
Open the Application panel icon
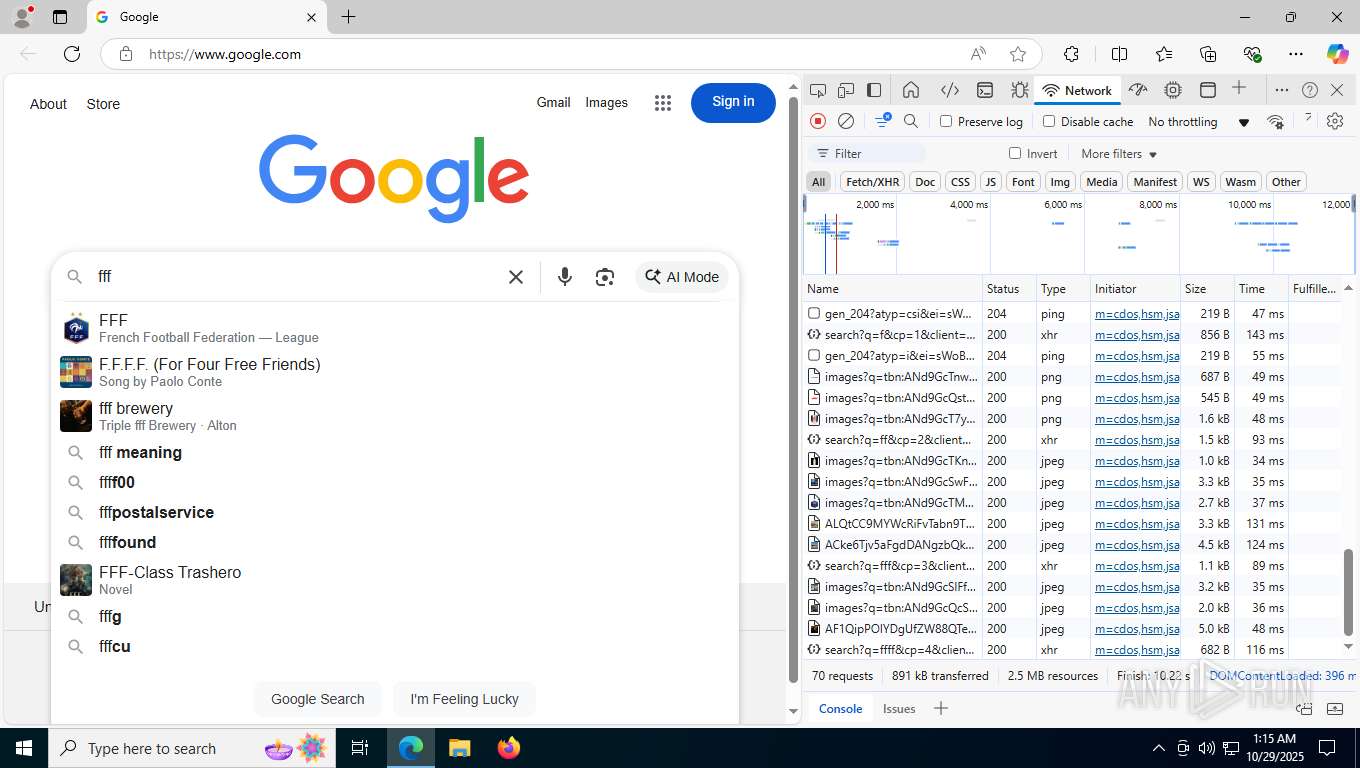(1208, 90)
